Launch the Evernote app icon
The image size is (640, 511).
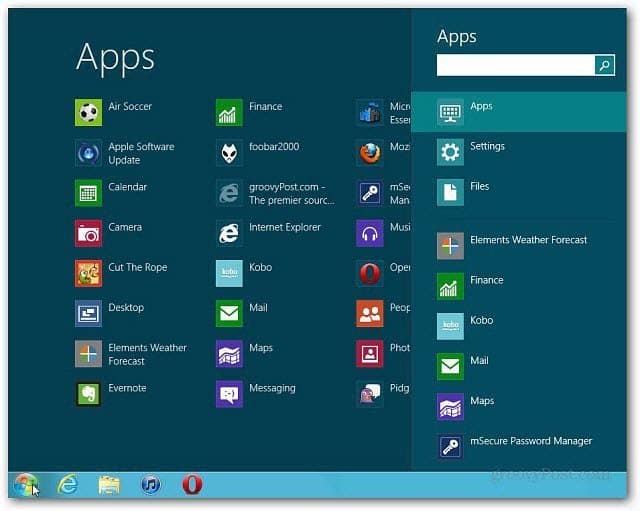pos(88,394)
